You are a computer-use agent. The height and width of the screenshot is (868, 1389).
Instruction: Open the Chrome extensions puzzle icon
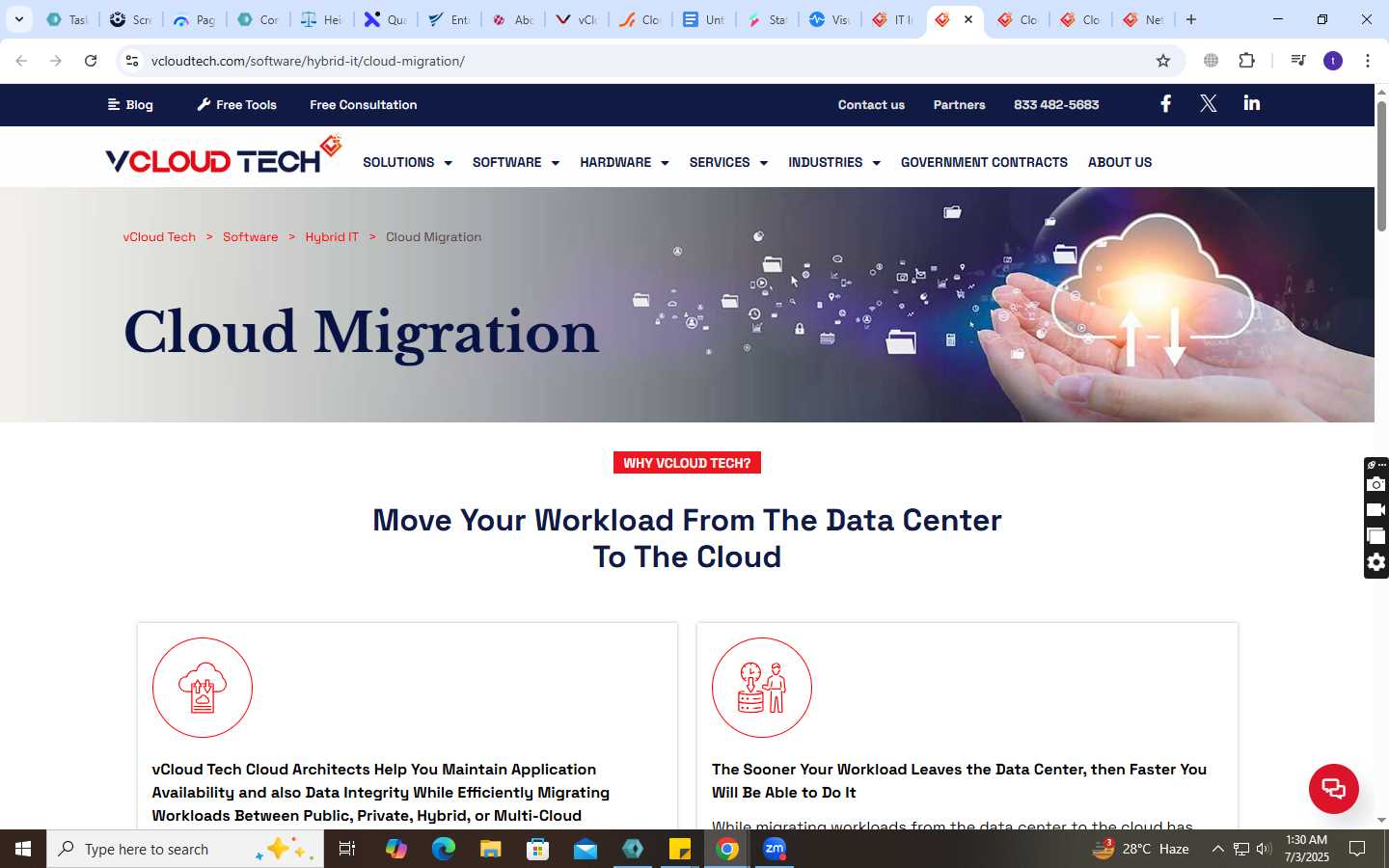1246,61
